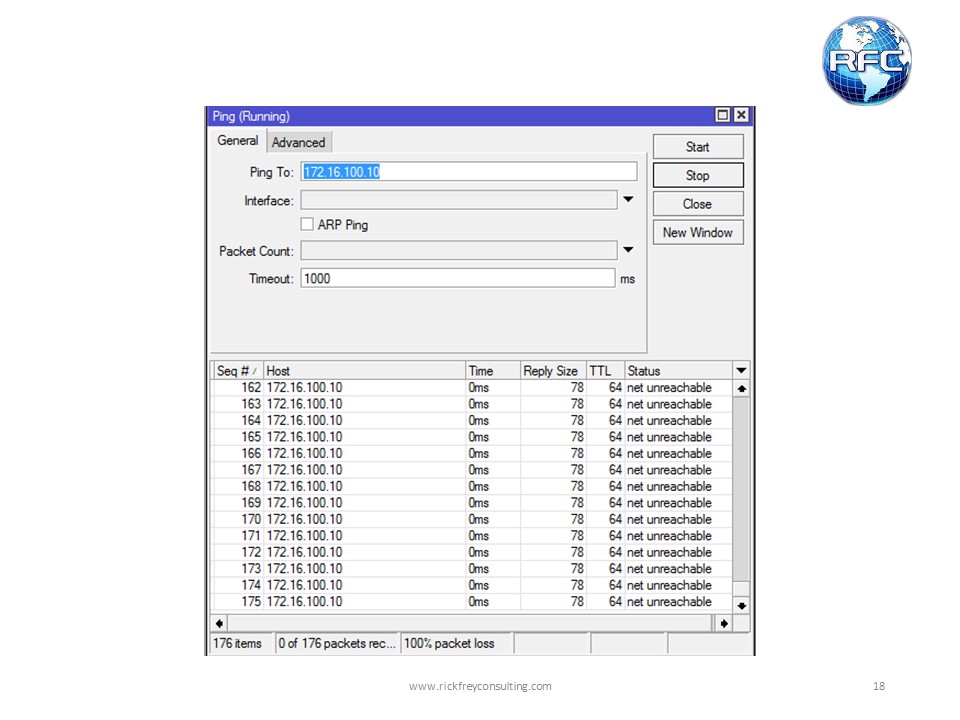Click the scroll left arrow below the table
This screenshot has width=960, height=720.
tap(219, 623)
